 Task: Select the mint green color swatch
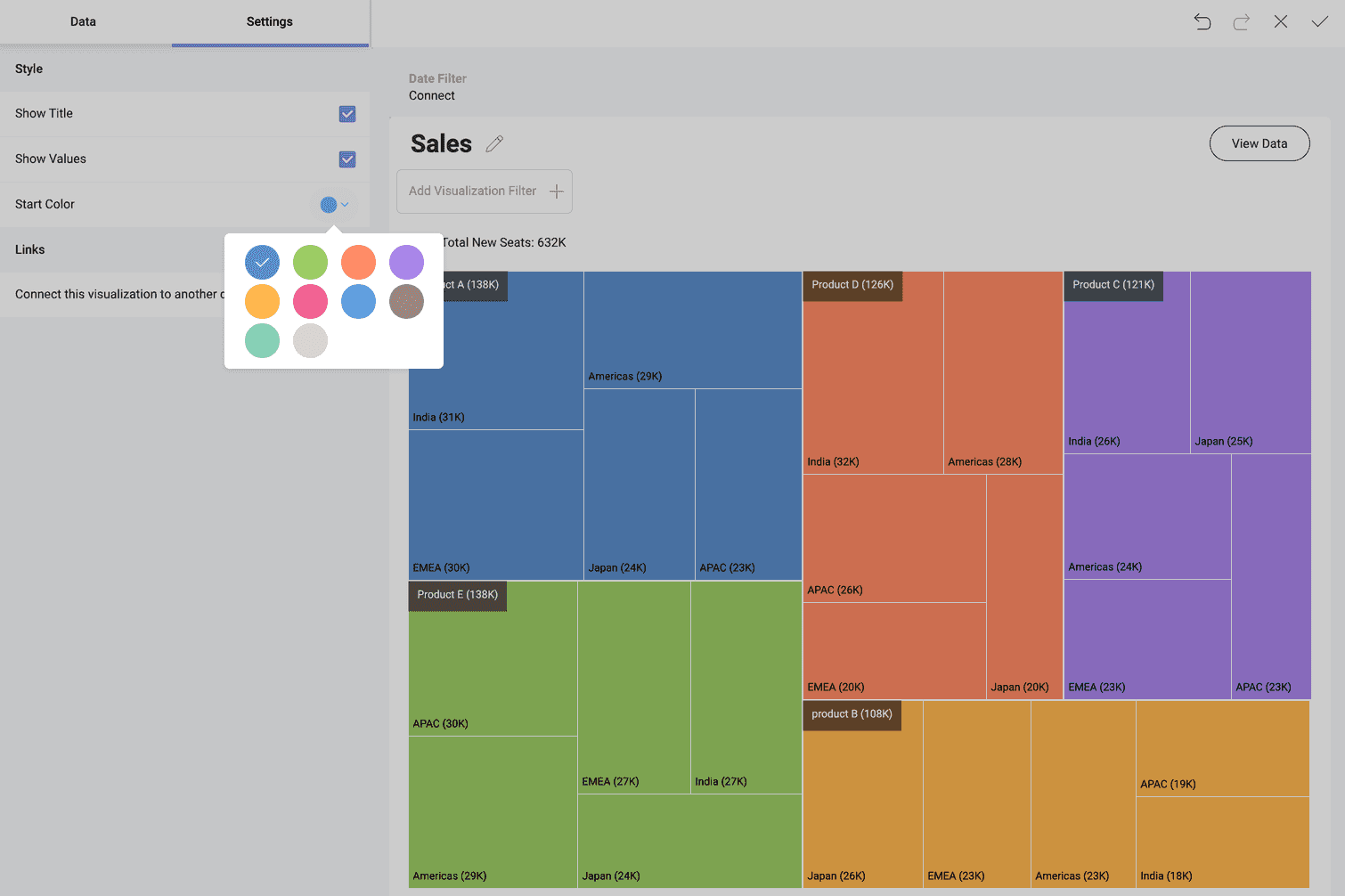click(x=262, y=341)
